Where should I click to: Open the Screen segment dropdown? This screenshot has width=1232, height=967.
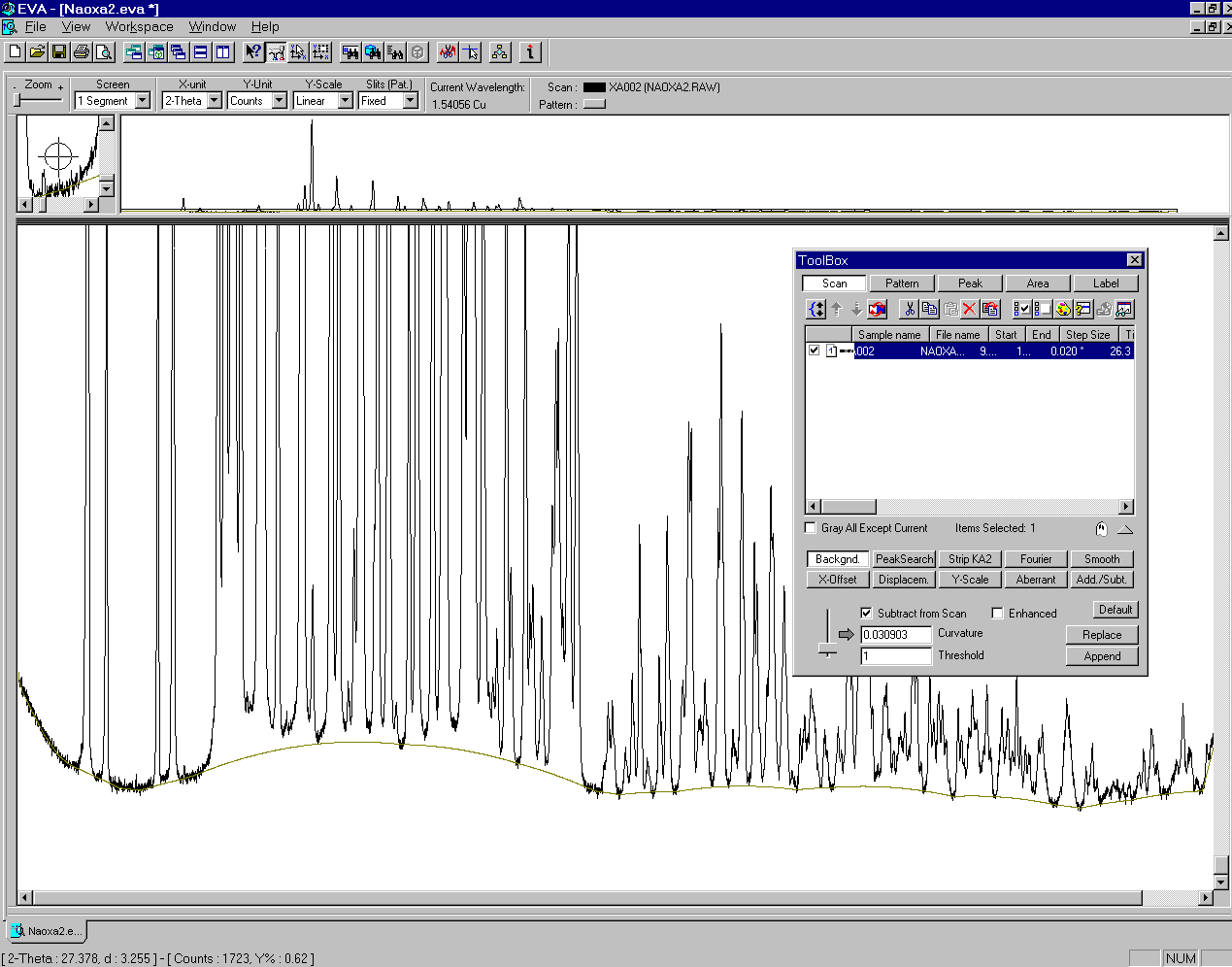(x=143, y=101)
